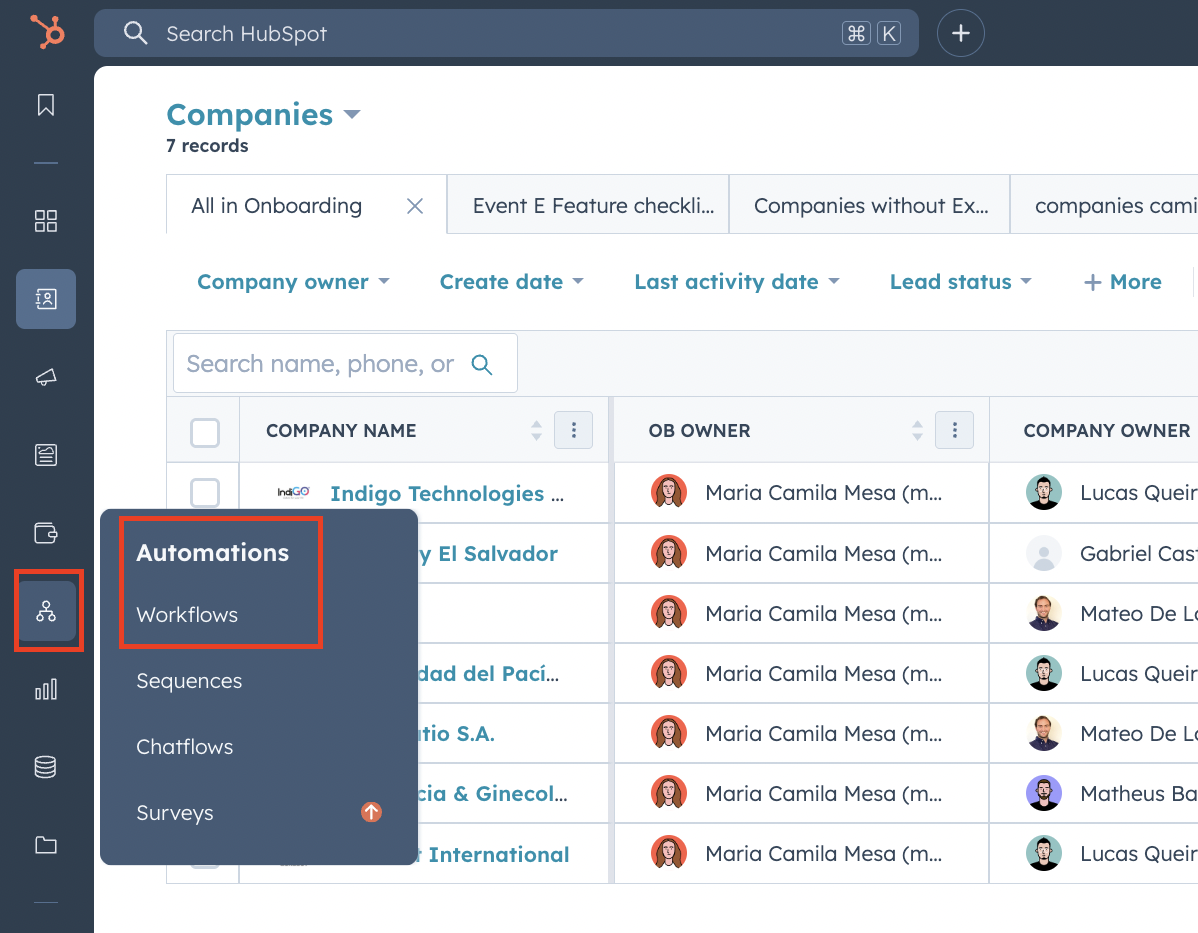Add more filters with + More
The height and width of the screenshot is (933, 1198).
tap(1122, 282)
